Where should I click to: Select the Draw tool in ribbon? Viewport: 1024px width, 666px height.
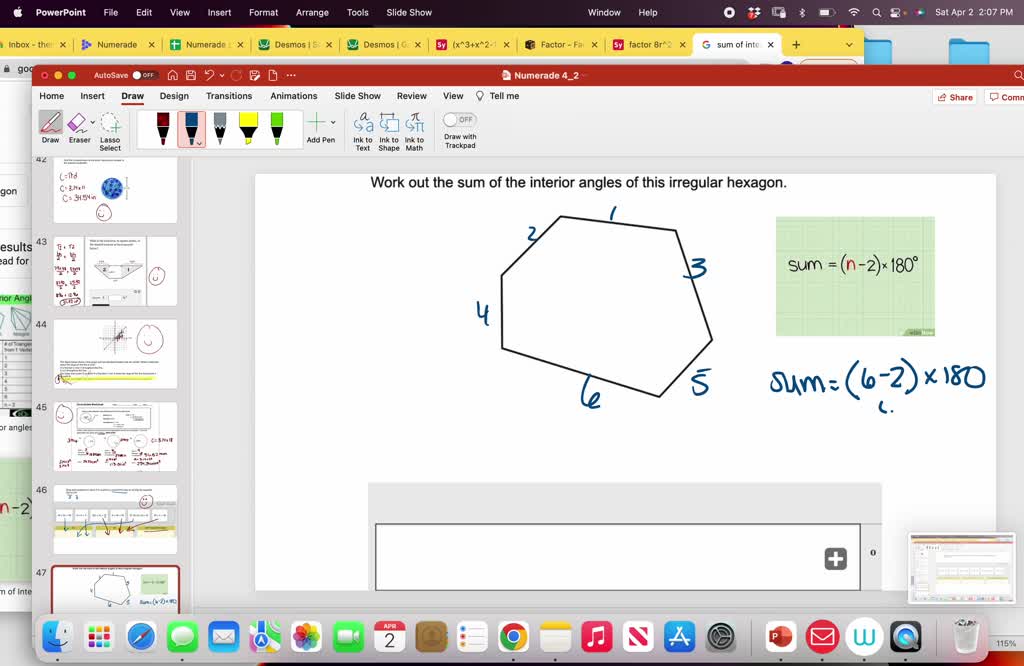click(50, 127)
